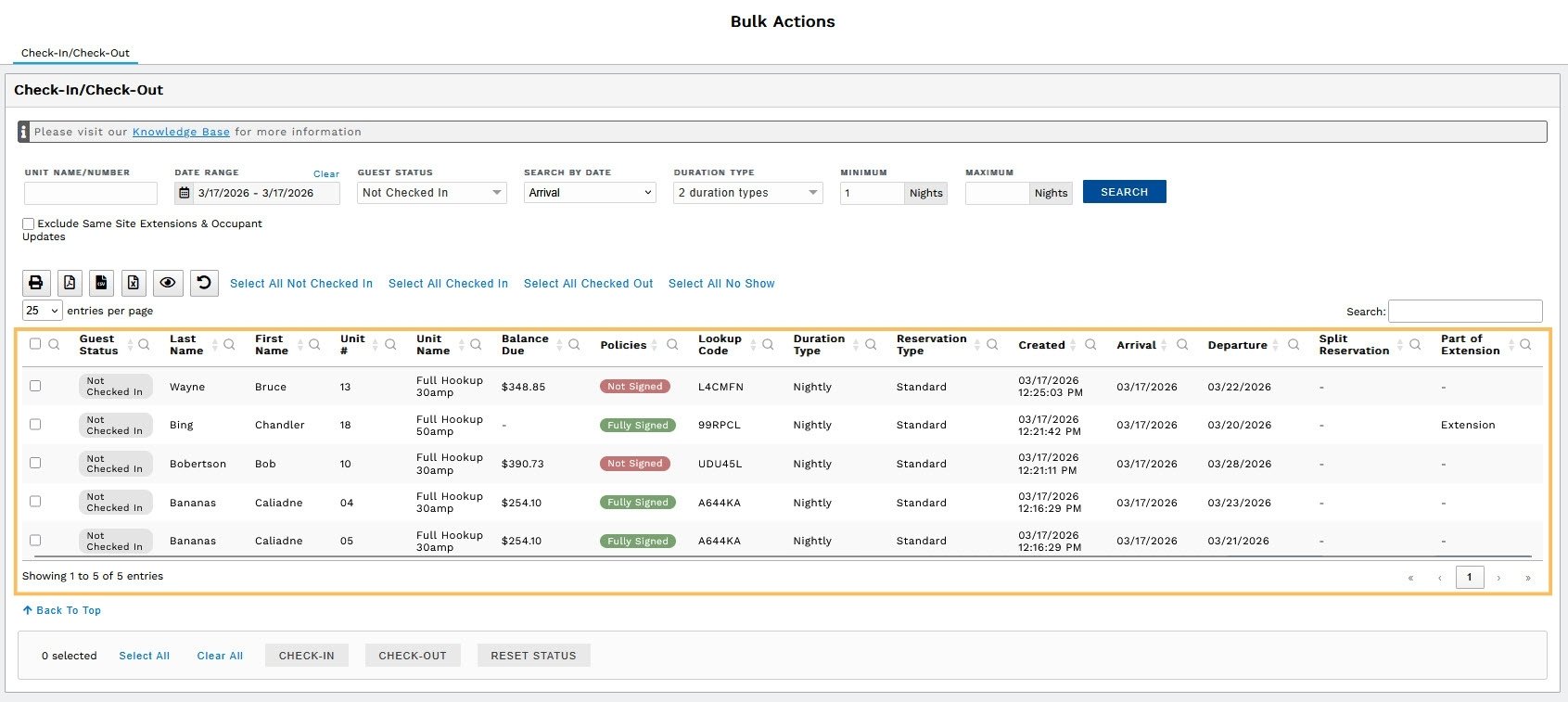Click the reset/undo arrow icon

pyautogui.click(x=204, y=283)
